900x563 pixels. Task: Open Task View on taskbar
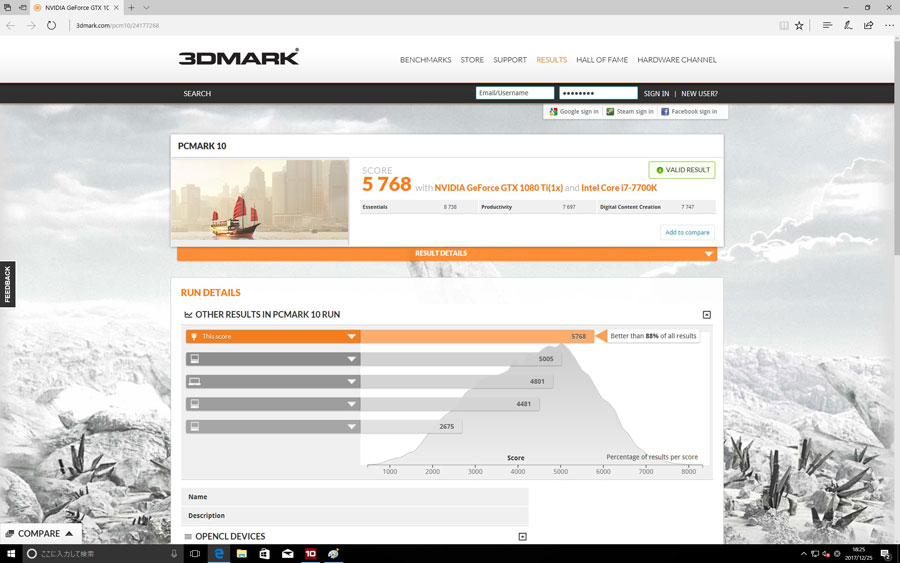coord(195,554)
